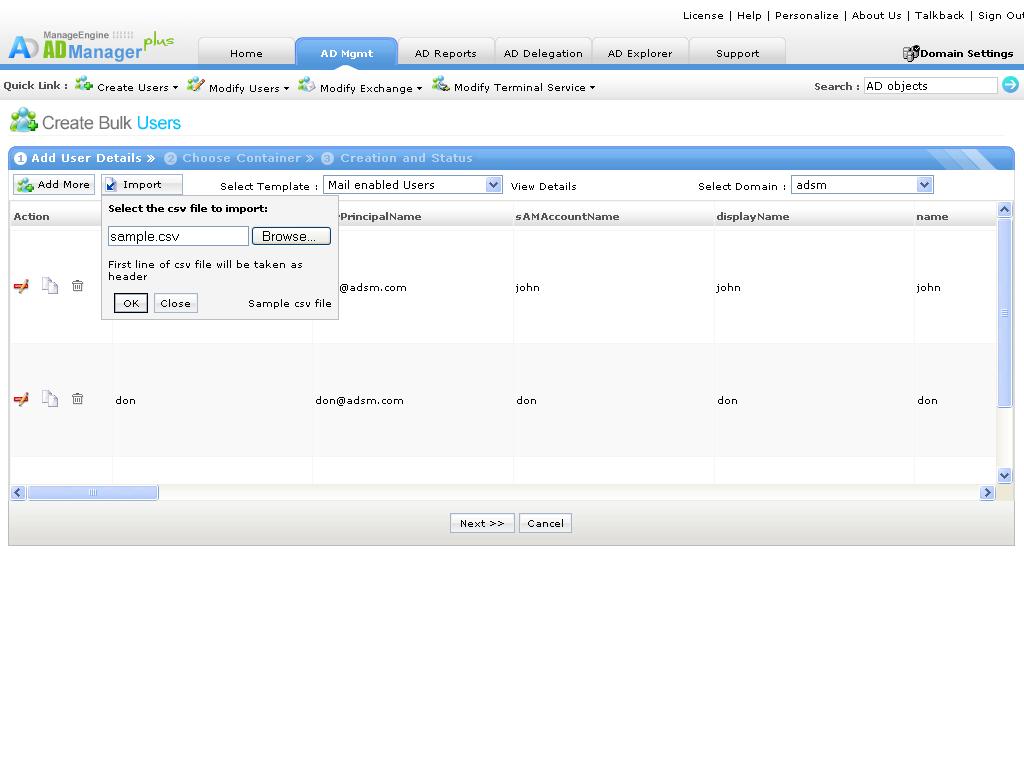
Task: Click the csv file path field
Action: 178,236
